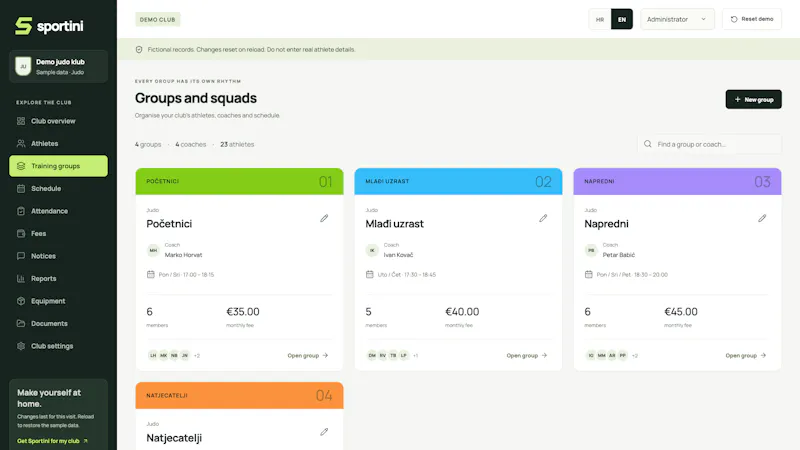
Task: Click the shield icon in notice banner
Action: (x=139, y=49)
